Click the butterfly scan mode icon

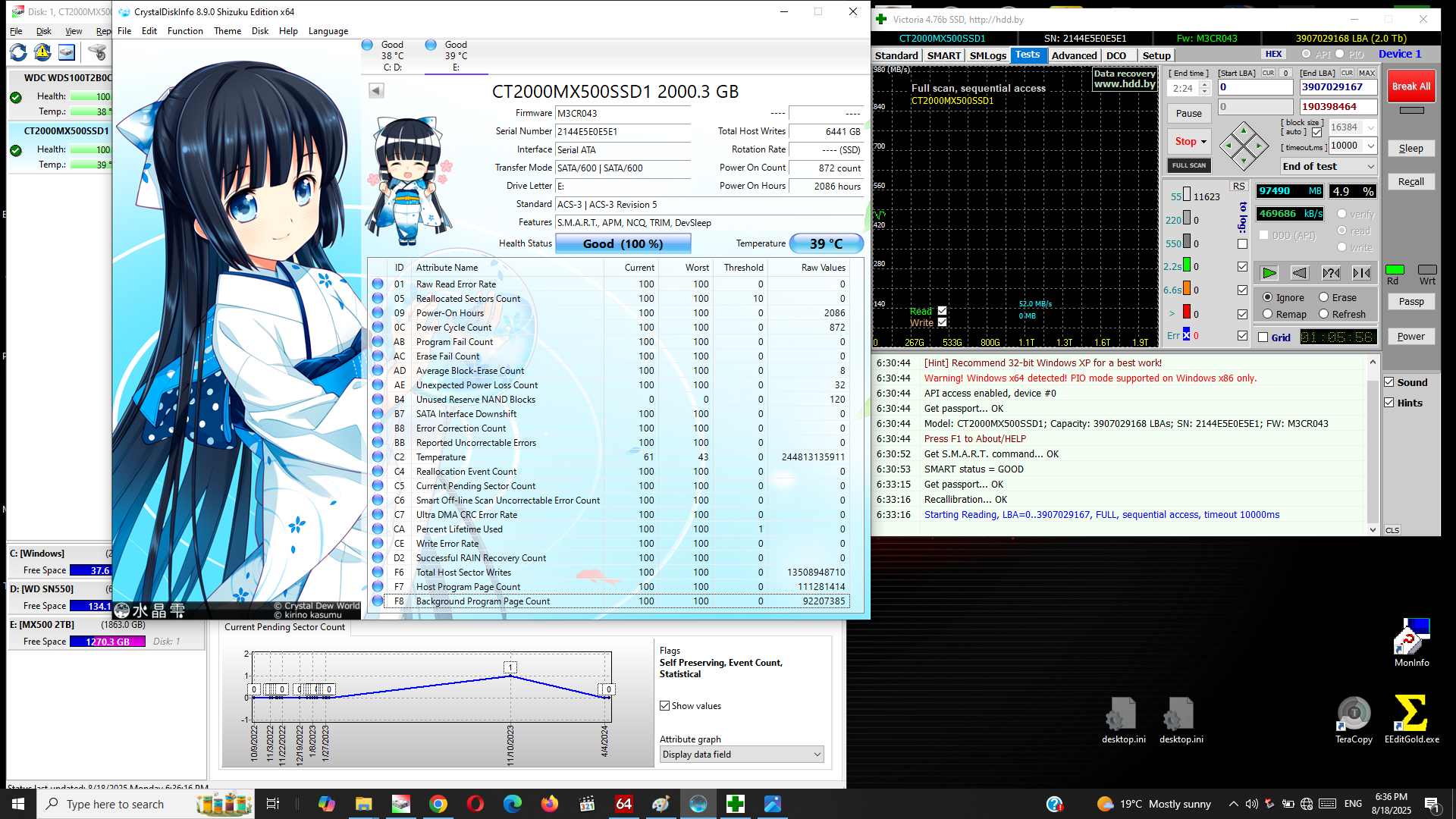pos(1362,273)
